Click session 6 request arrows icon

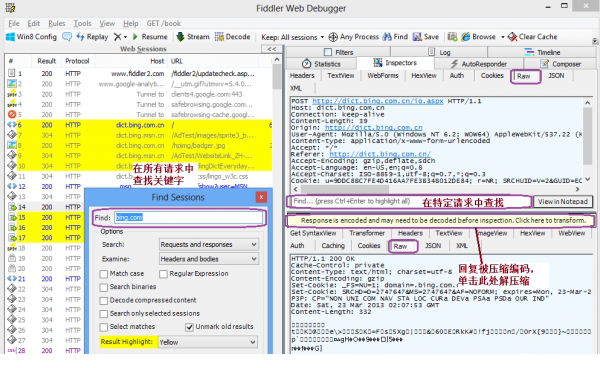[x=12, y=125]
